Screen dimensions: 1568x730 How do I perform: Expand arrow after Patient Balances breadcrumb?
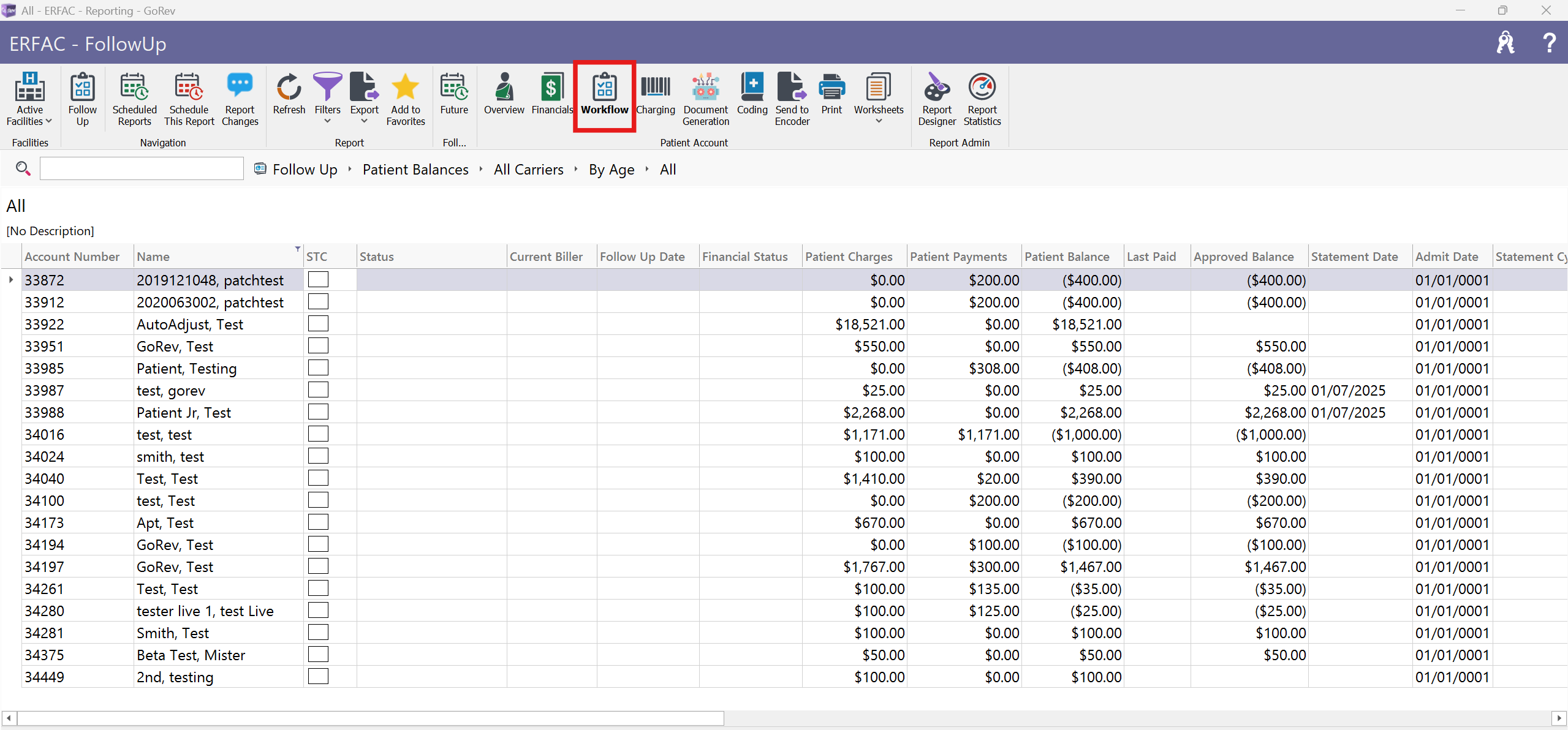pos(481,170)
